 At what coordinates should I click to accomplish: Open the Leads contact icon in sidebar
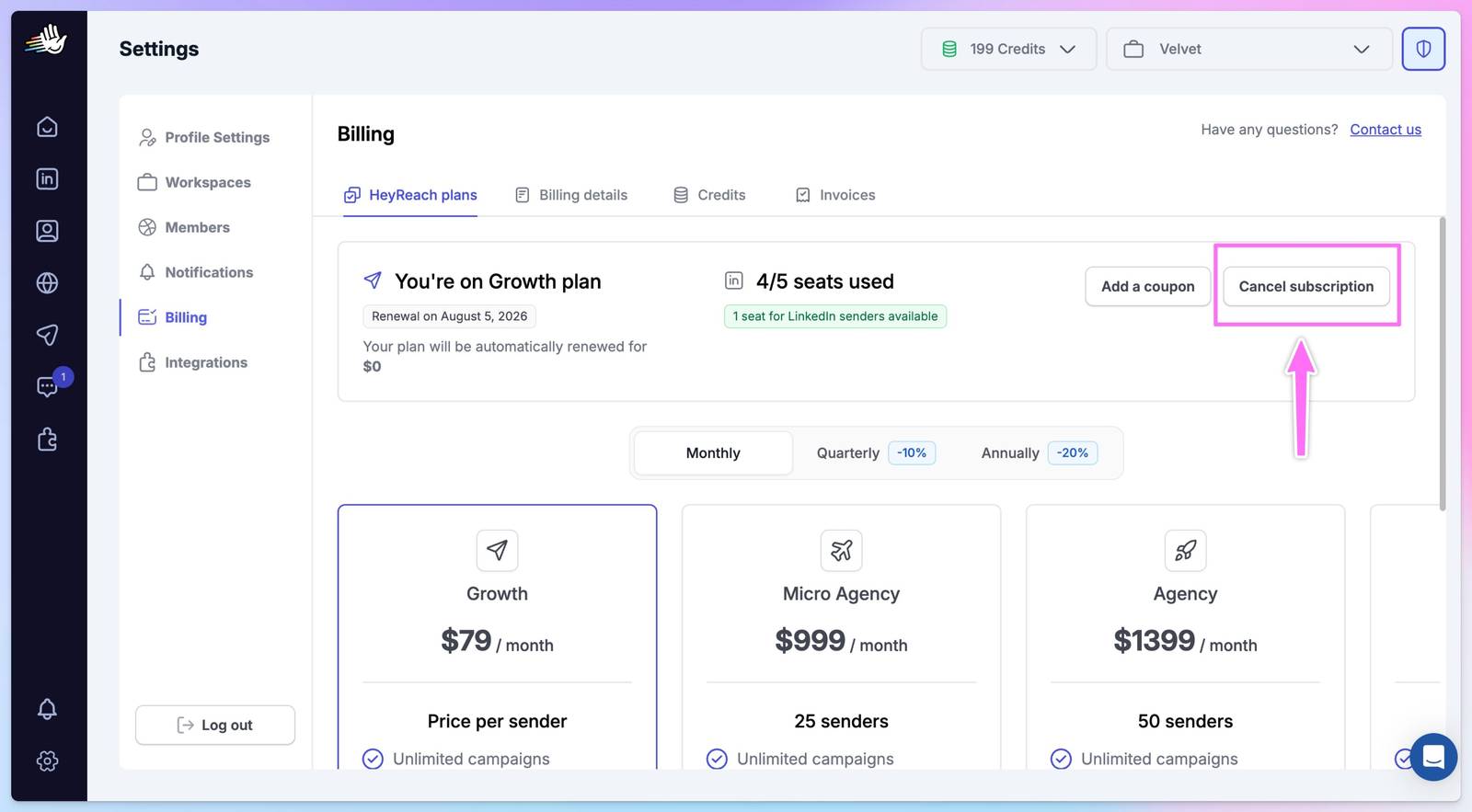(47, 231)
